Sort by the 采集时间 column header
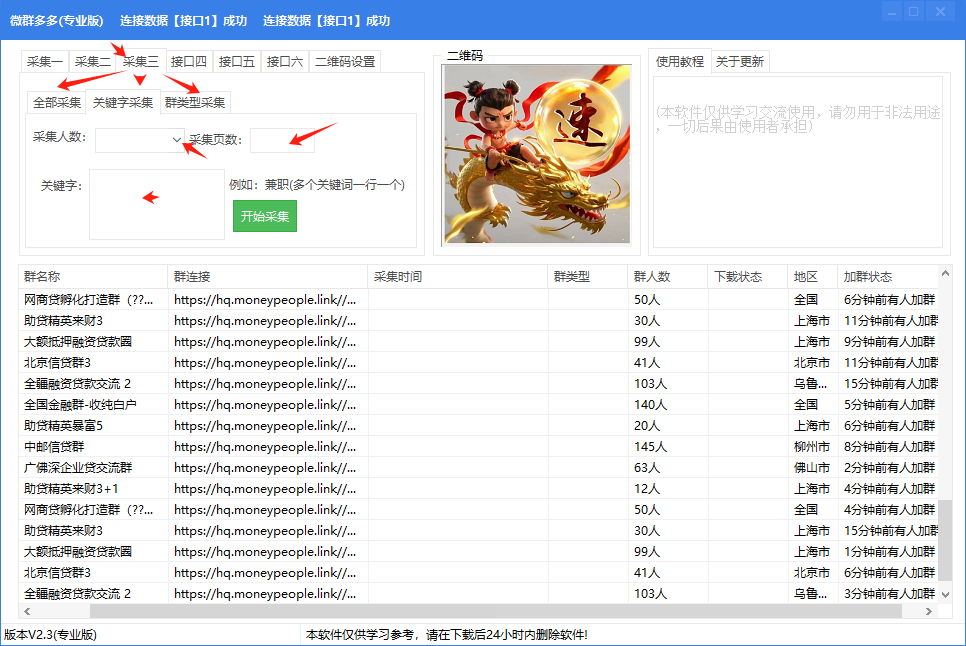 click(x=458, y=277)
